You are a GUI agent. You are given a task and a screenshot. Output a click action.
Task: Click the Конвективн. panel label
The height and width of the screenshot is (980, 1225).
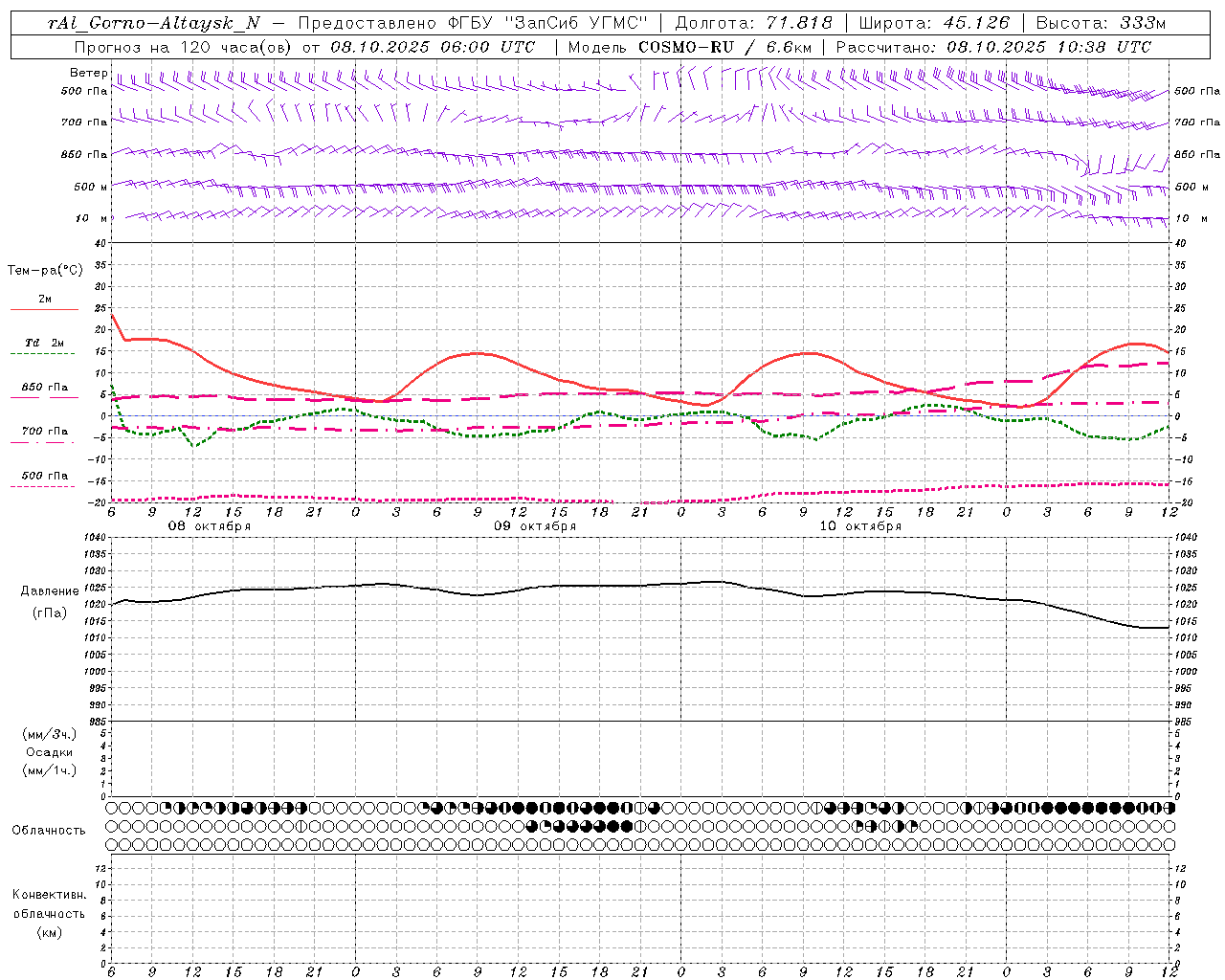(50, 895)
